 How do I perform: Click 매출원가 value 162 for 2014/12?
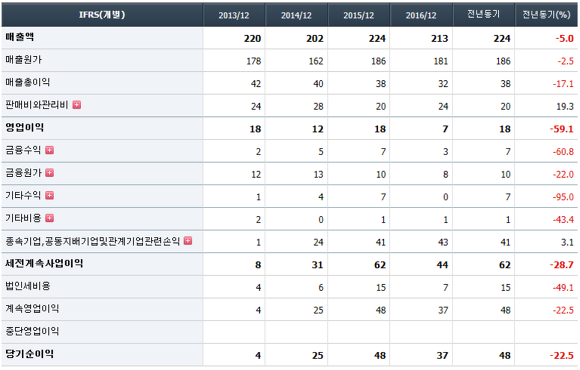(316, 61)
